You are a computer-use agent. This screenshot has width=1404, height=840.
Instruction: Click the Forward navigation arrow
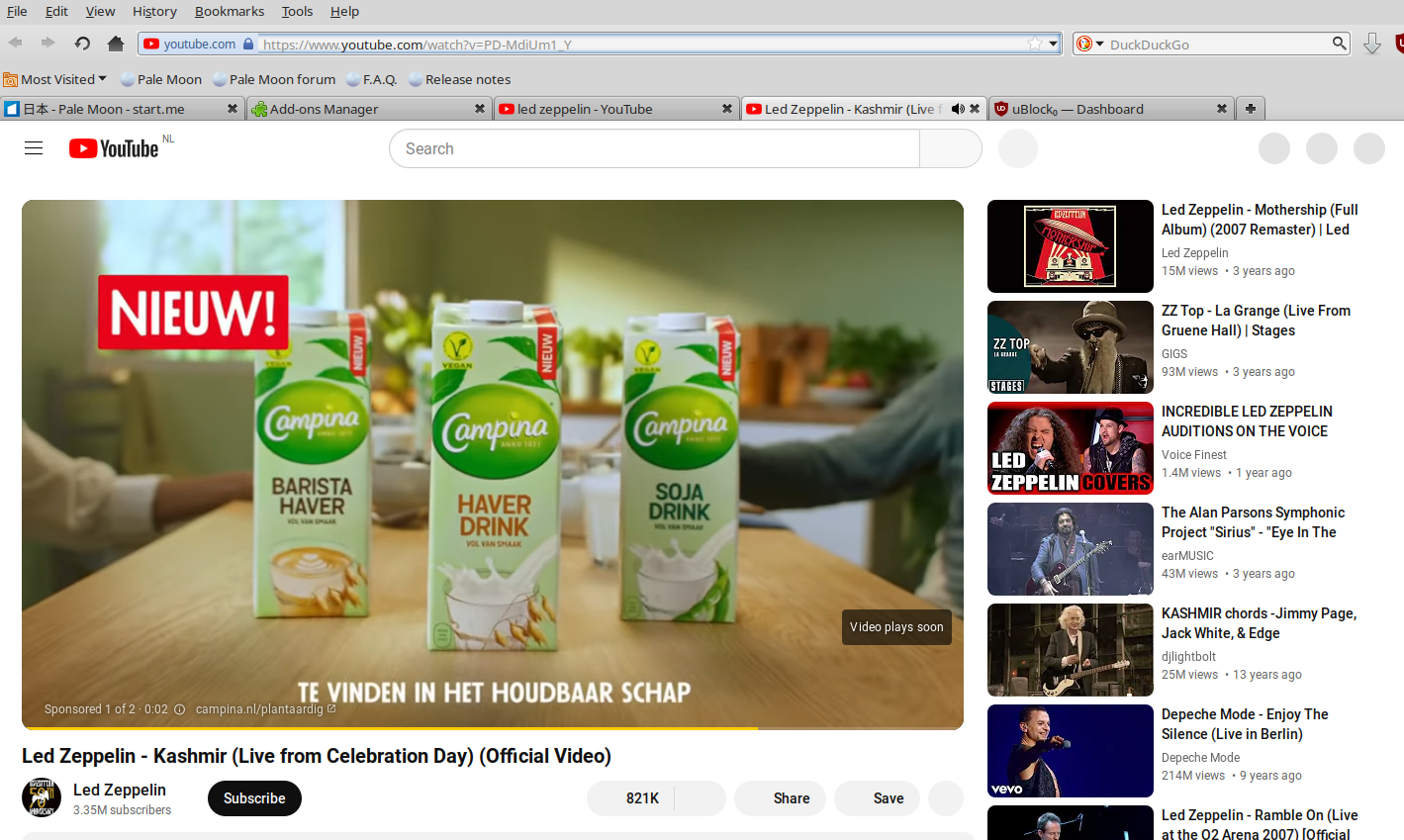point(47,44)
